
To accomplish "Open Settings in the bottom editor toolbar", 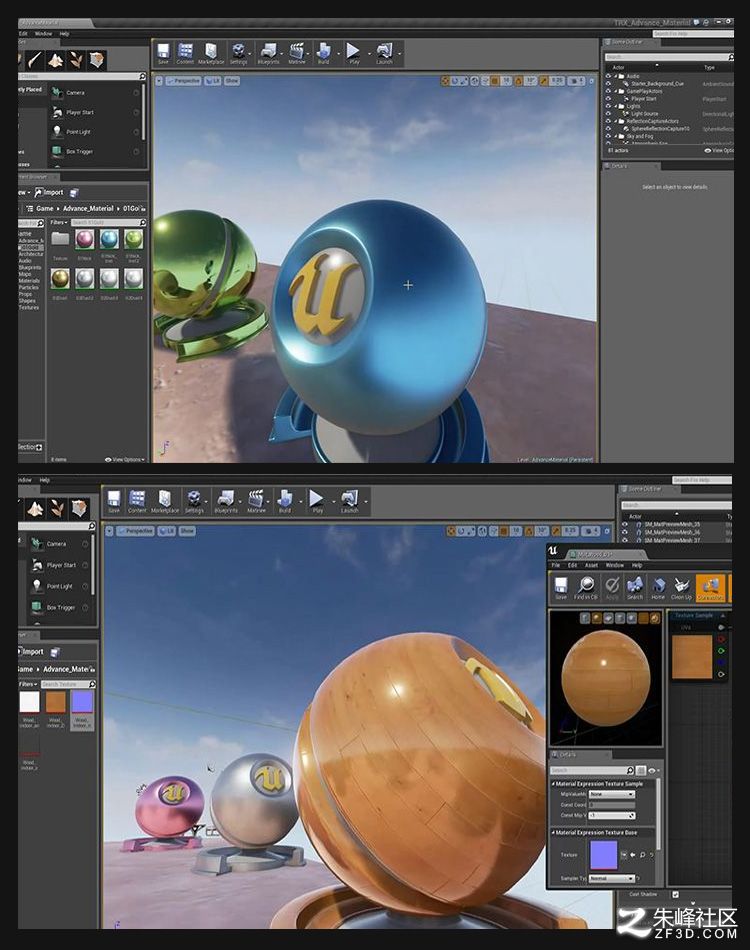I will click(x=194, y=502).
